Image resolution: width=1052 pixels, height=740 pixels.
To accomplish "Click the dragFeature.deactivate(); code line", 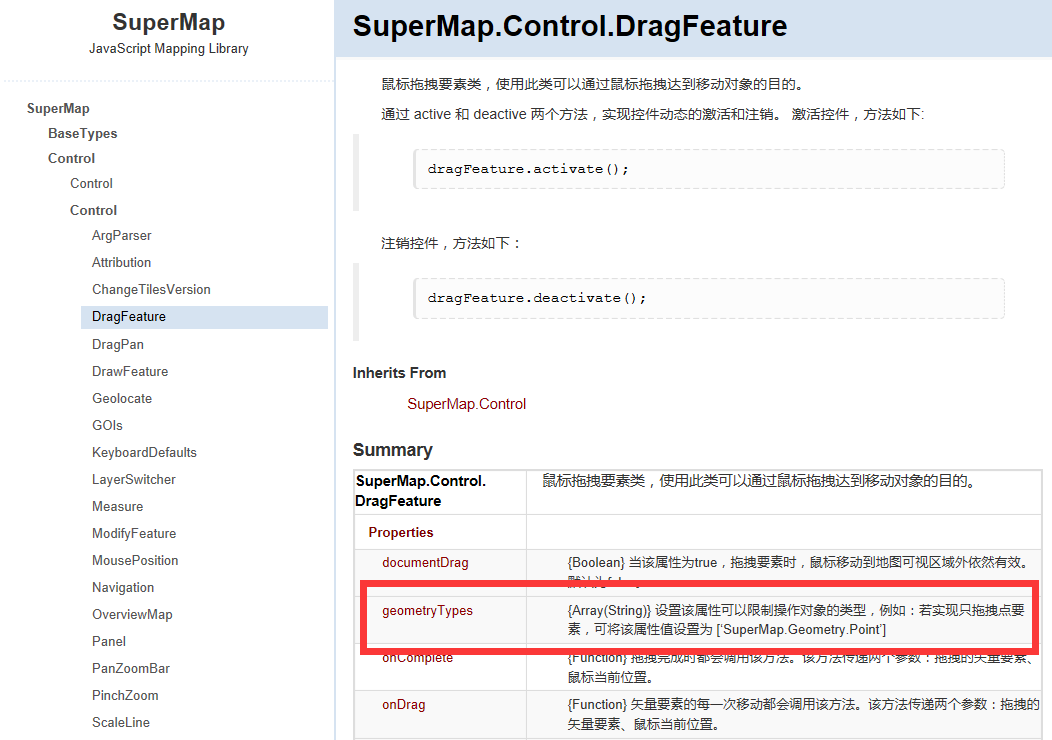I will point(537,298).
